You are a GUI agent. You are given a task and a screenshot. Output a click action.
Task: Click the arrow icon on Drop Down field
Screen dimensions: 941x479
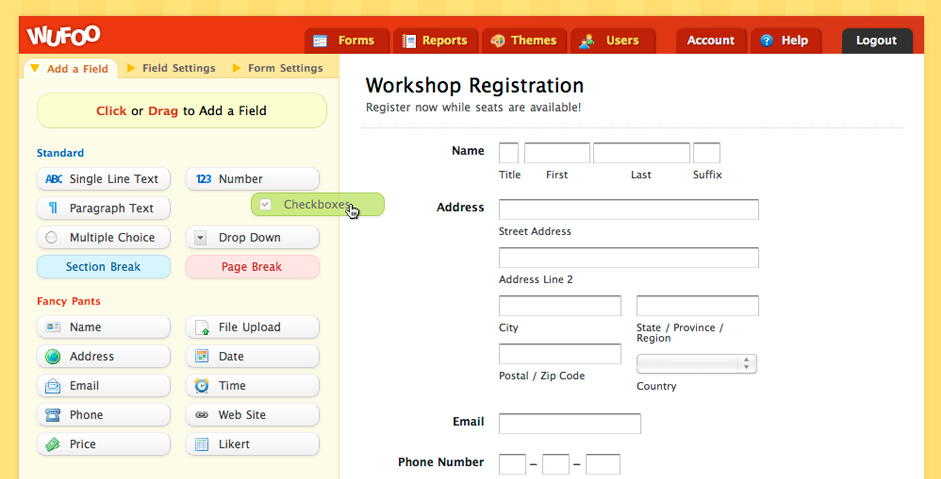(x=200, y=238)
